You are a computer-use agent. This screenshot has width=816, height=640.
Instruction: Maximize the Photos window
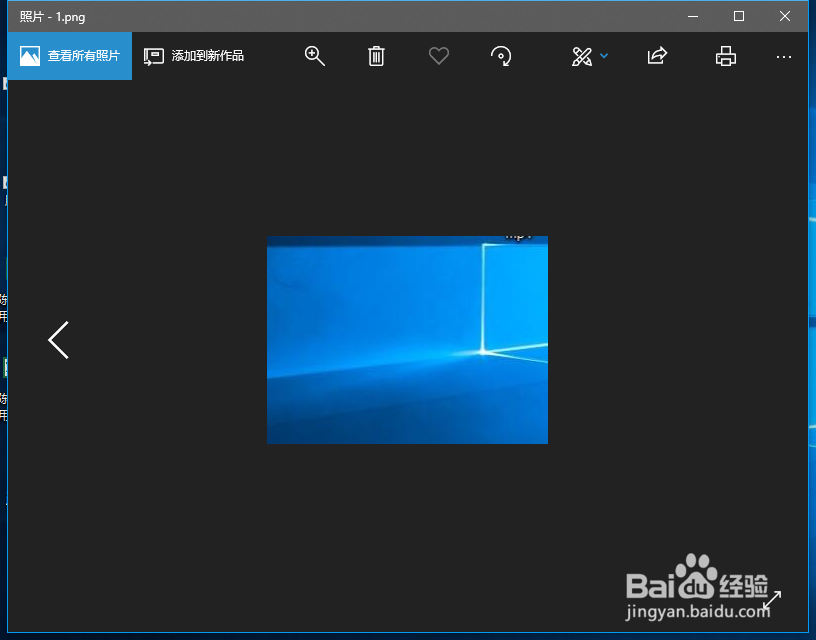[738, 17]
